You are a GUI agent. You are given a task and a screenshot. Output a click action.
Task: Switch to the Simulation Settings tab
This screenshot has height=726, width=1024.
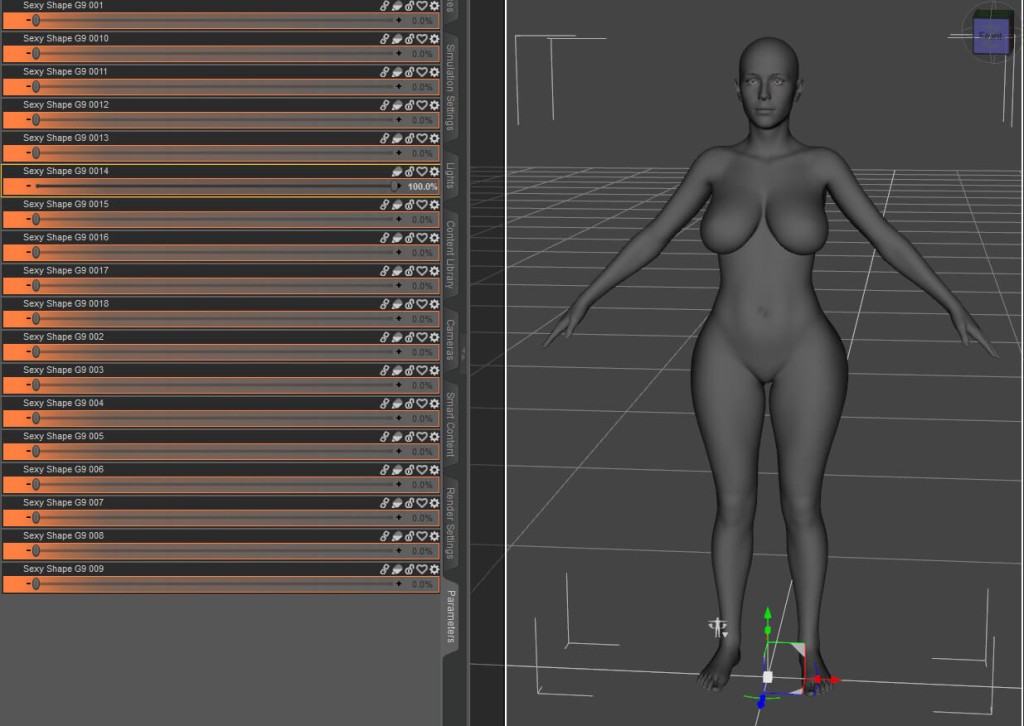pyautogui.click(x=450, y=87)
